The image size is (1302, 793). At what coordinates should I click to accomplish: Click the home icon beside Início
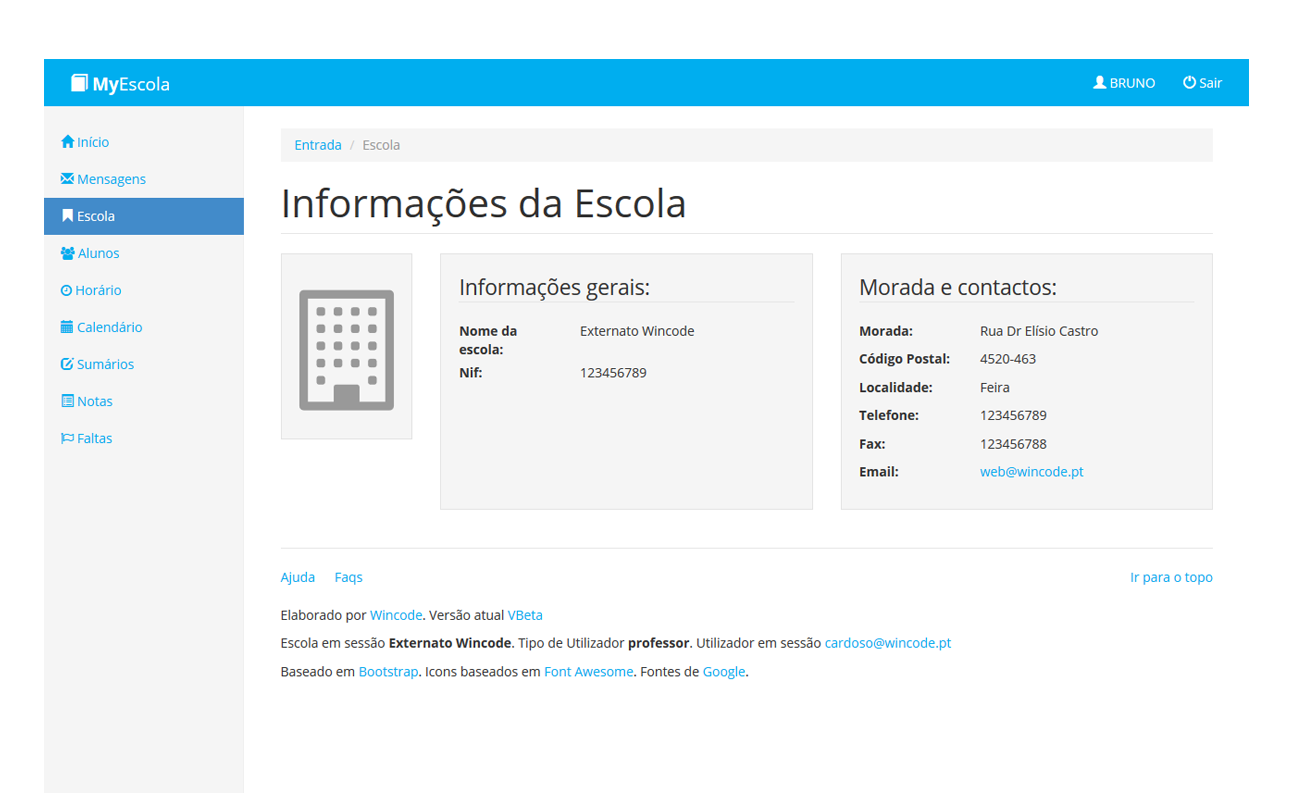click(x=68, y=142)
